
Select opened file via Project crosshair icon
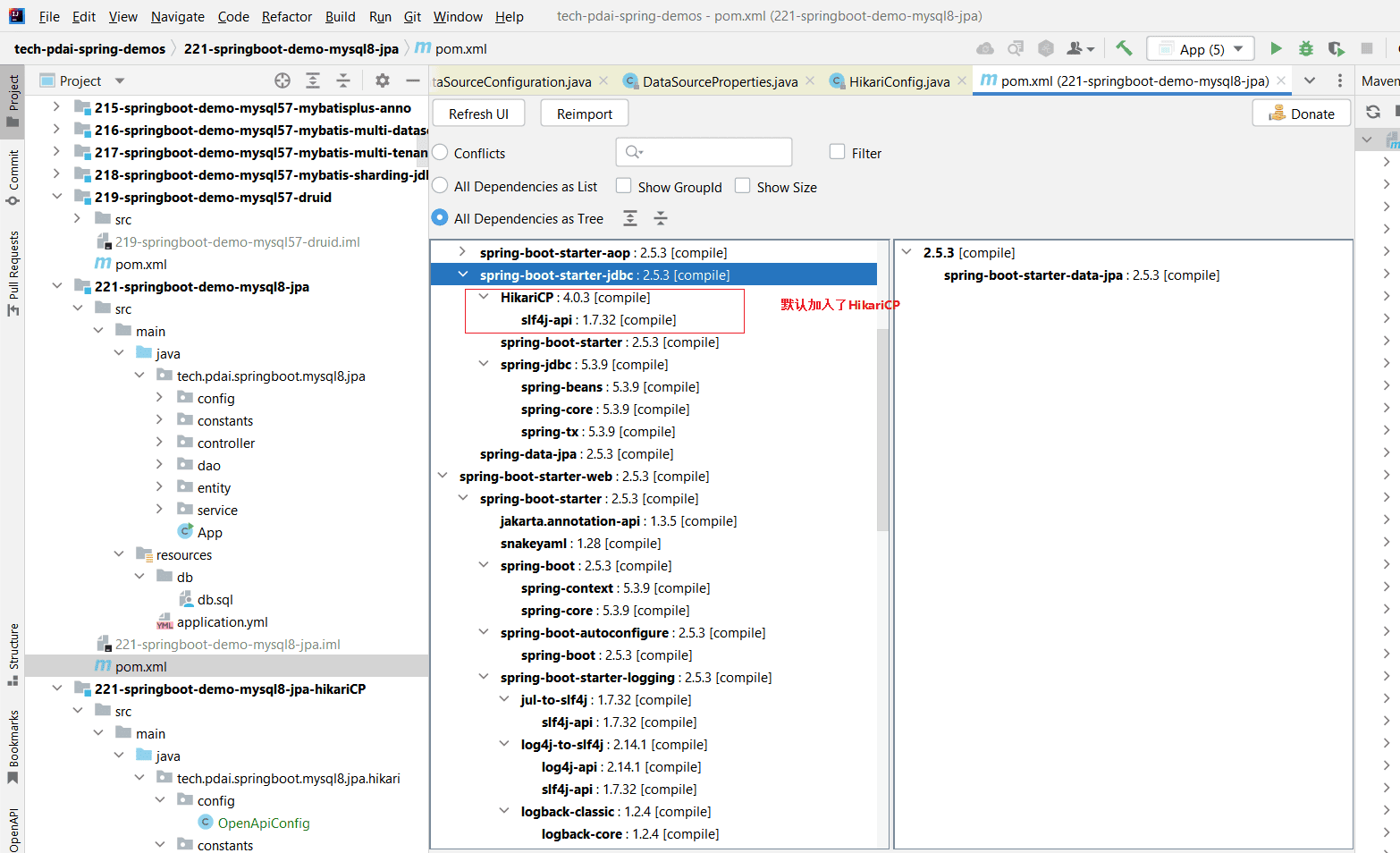[283, 80]
